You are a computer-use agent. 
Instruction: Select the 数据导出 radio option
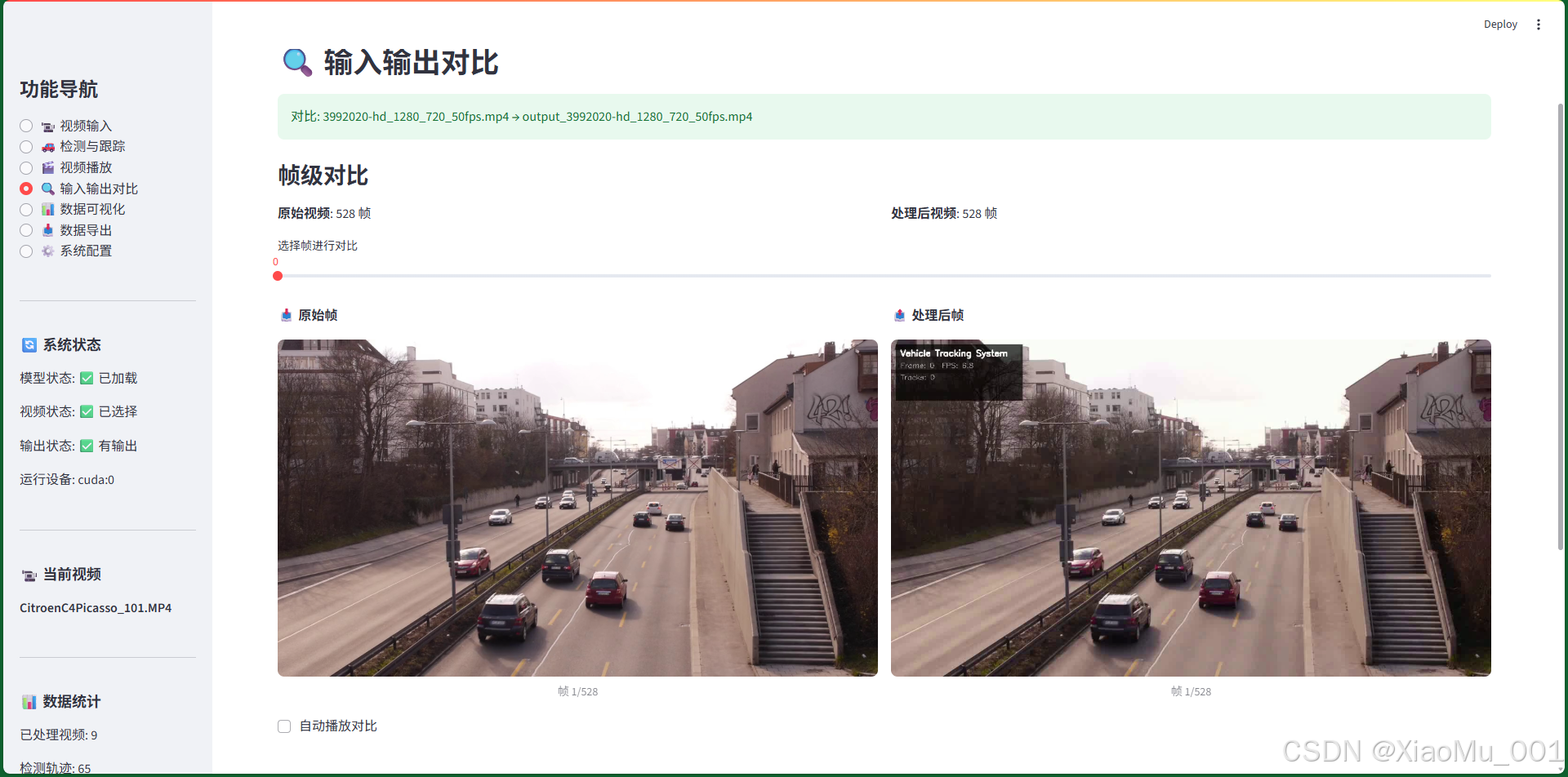pos(26,230)
